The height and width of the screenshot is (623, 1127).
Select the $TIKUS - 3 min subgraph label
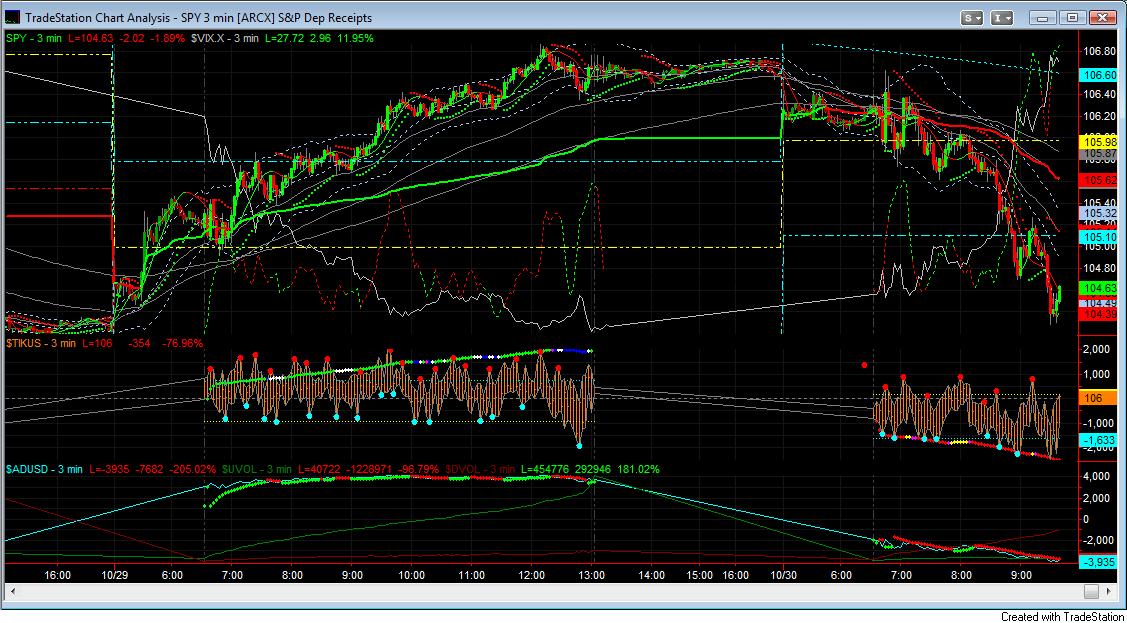(x=40, y=343)
